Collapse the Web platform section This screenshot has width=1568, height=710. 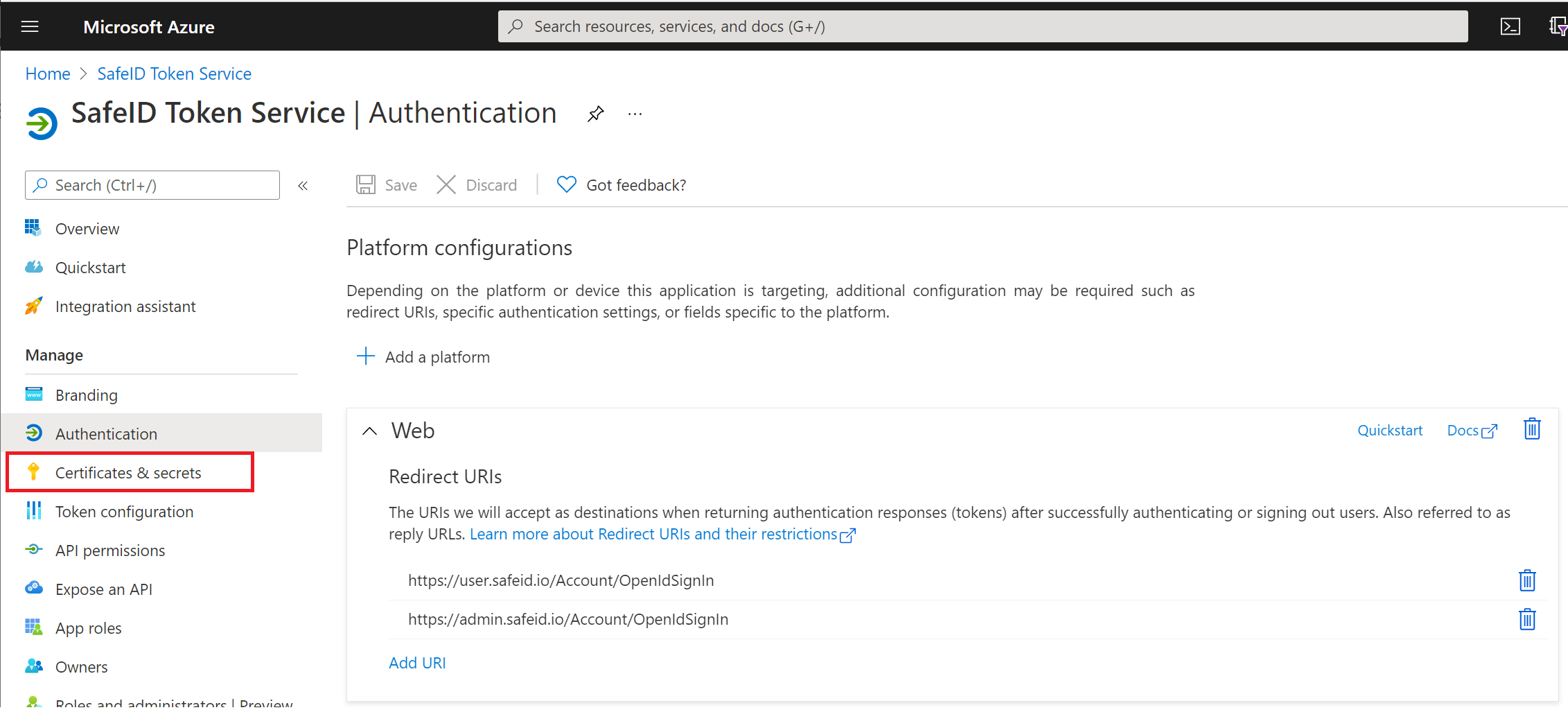tap(370, 431)
